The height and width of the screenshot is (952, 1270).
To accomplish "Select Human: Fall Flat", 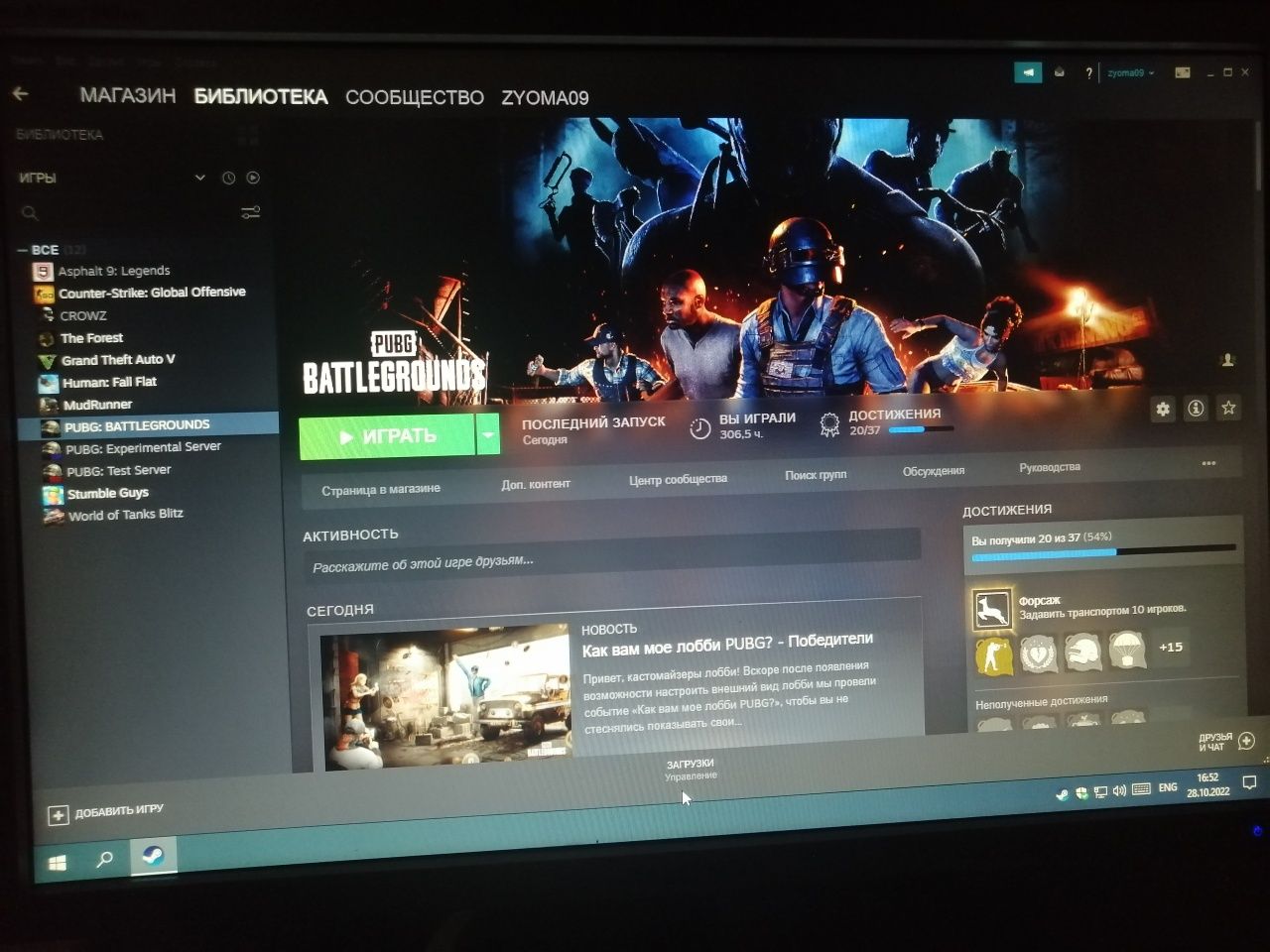I will 109,382.
